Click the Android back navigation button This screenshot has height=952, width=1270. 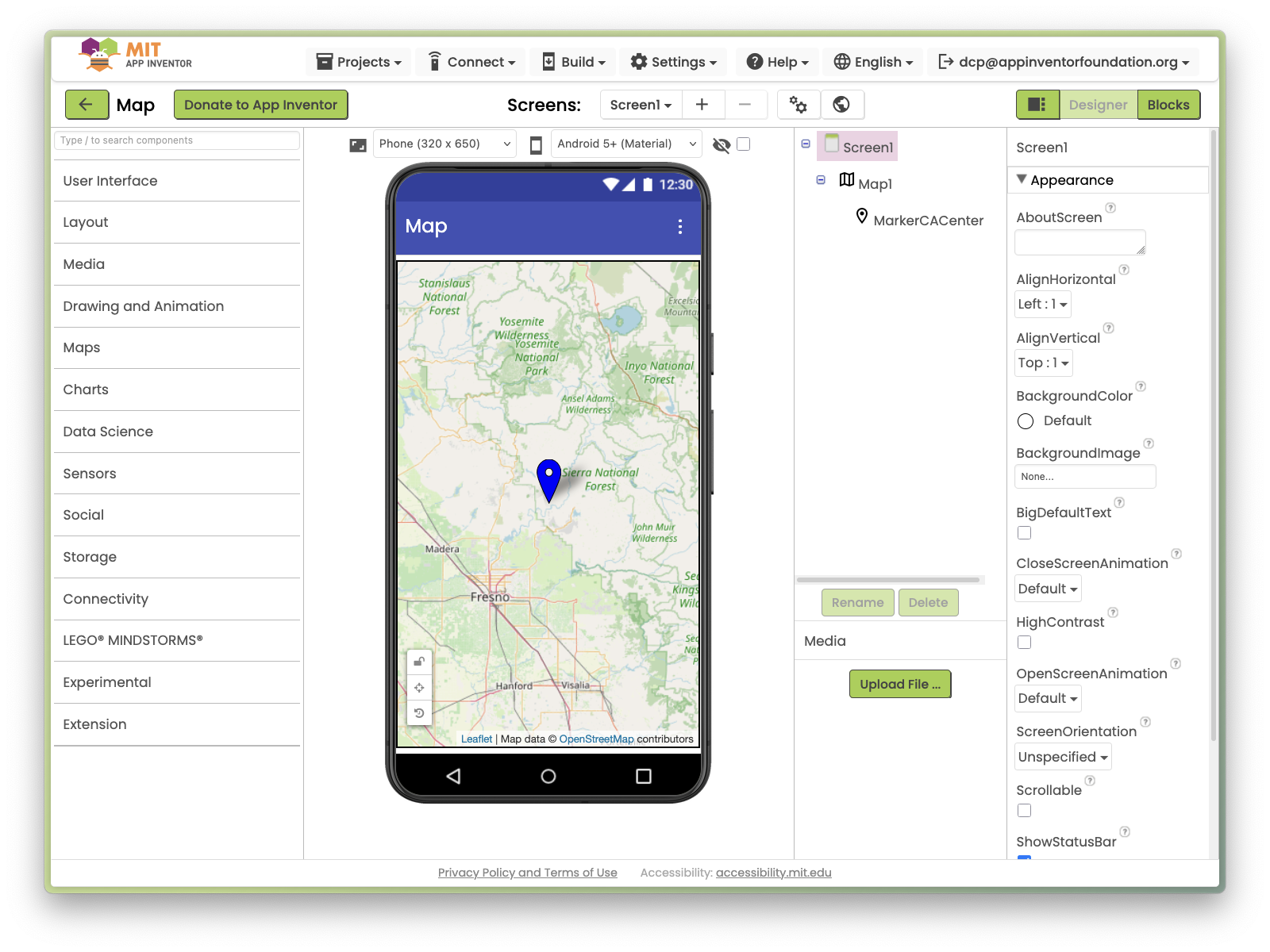point(453,776)
